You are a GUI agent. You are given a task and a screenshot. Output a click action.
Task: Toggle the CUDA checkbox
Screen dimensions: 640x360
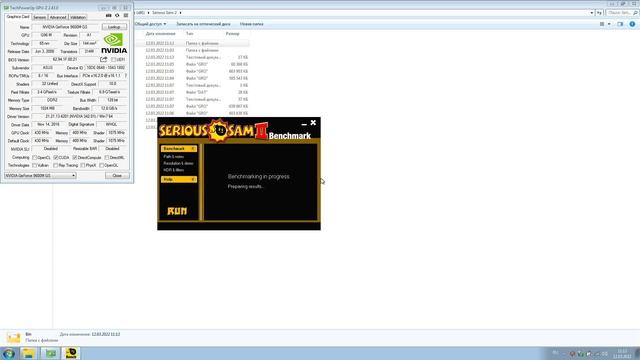(56, 158)
